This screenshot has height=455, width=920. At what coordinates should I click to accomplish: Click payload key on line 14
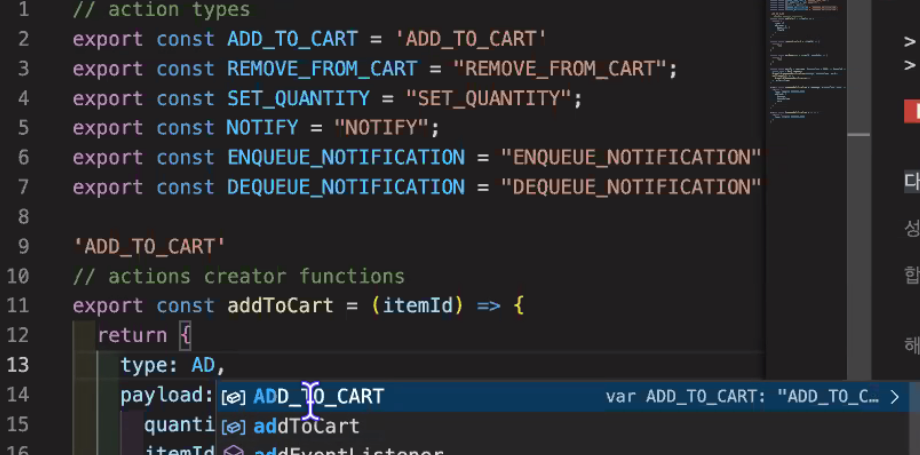pos(161,395)
